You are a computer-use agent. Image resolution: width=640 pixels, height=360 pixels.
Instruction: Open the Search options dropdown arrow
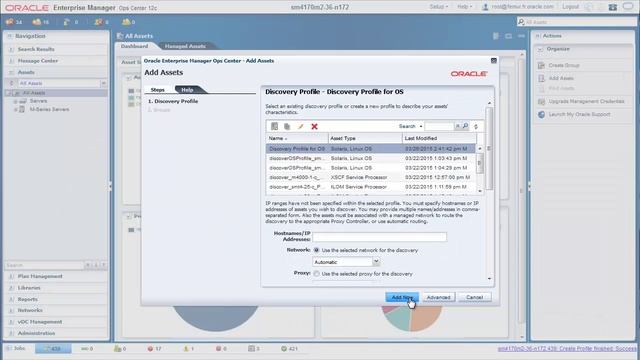click(421, 127)
